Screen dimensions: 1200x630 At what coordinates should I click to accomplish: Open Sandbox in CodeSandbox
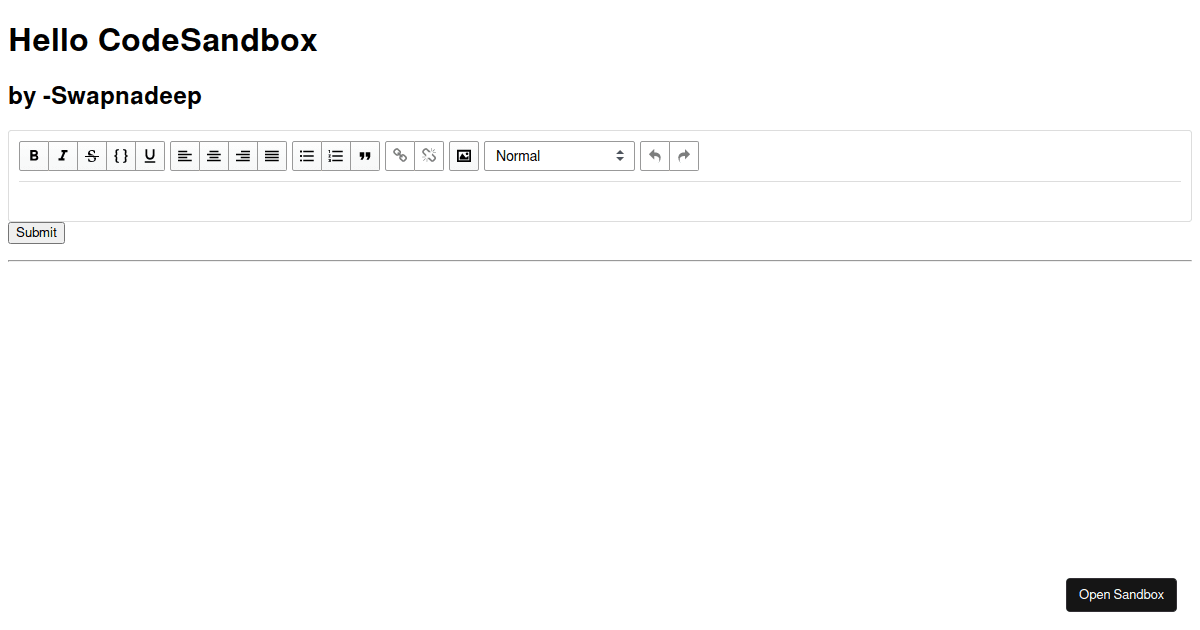(1121, 595)
